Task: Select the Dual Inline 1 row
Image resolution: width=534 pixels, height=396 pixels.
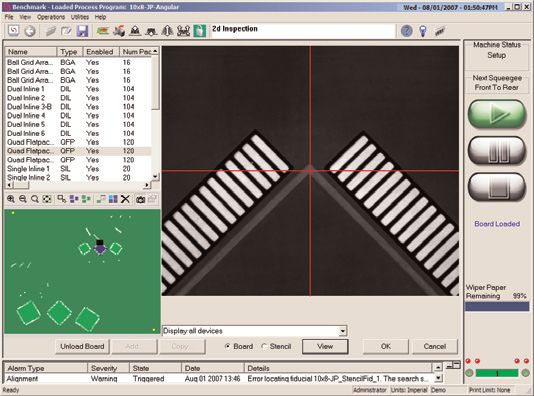Action: (x=78, y=89)
